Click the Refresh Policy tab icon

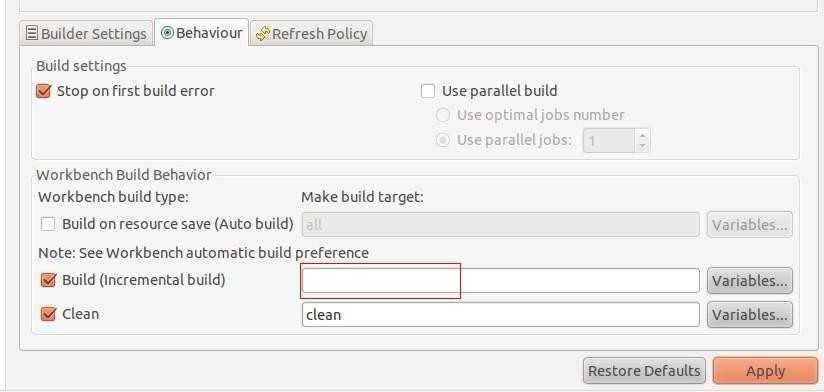262,34
